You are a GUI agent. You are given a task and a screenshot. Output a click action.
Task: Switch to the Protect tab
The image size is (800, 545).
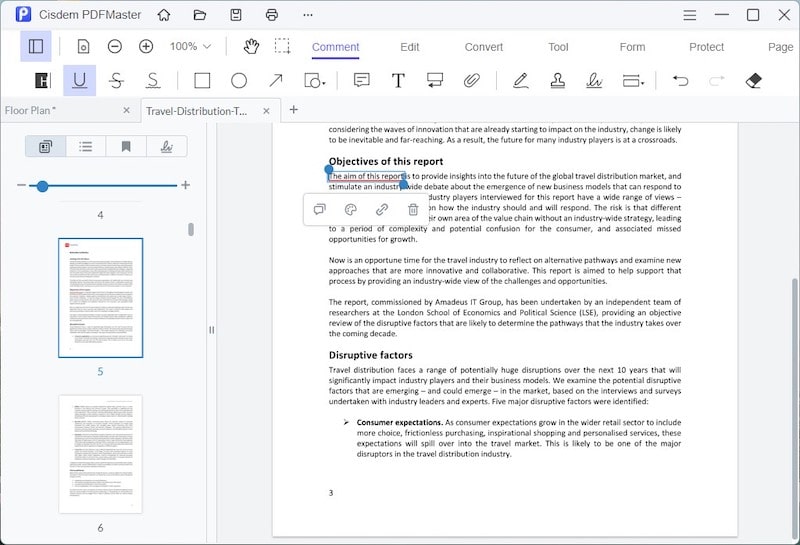[x=707, y=47]
